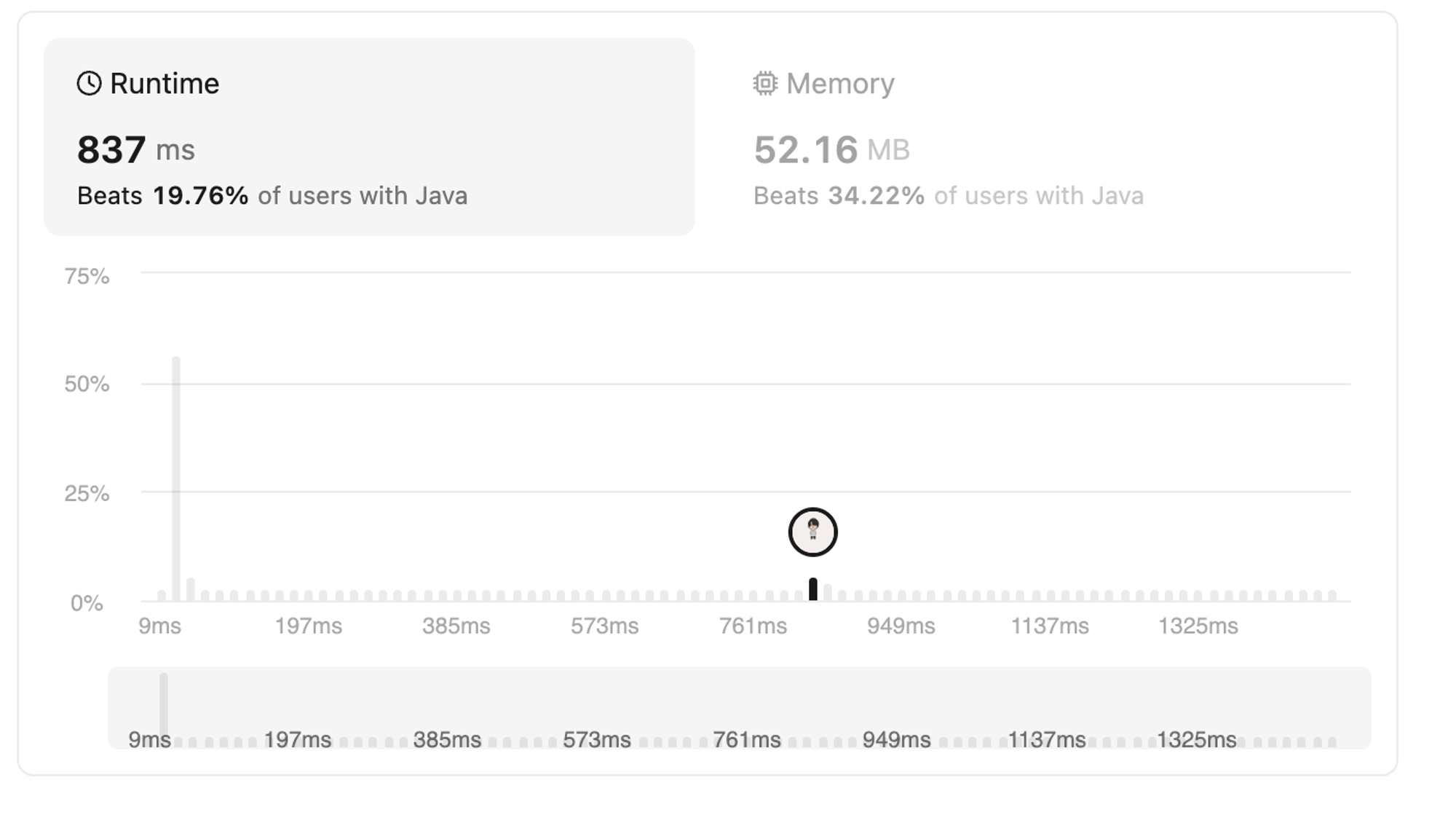
Task: Click the 1325ms label in the range slider
Action: pos(1196,740)
